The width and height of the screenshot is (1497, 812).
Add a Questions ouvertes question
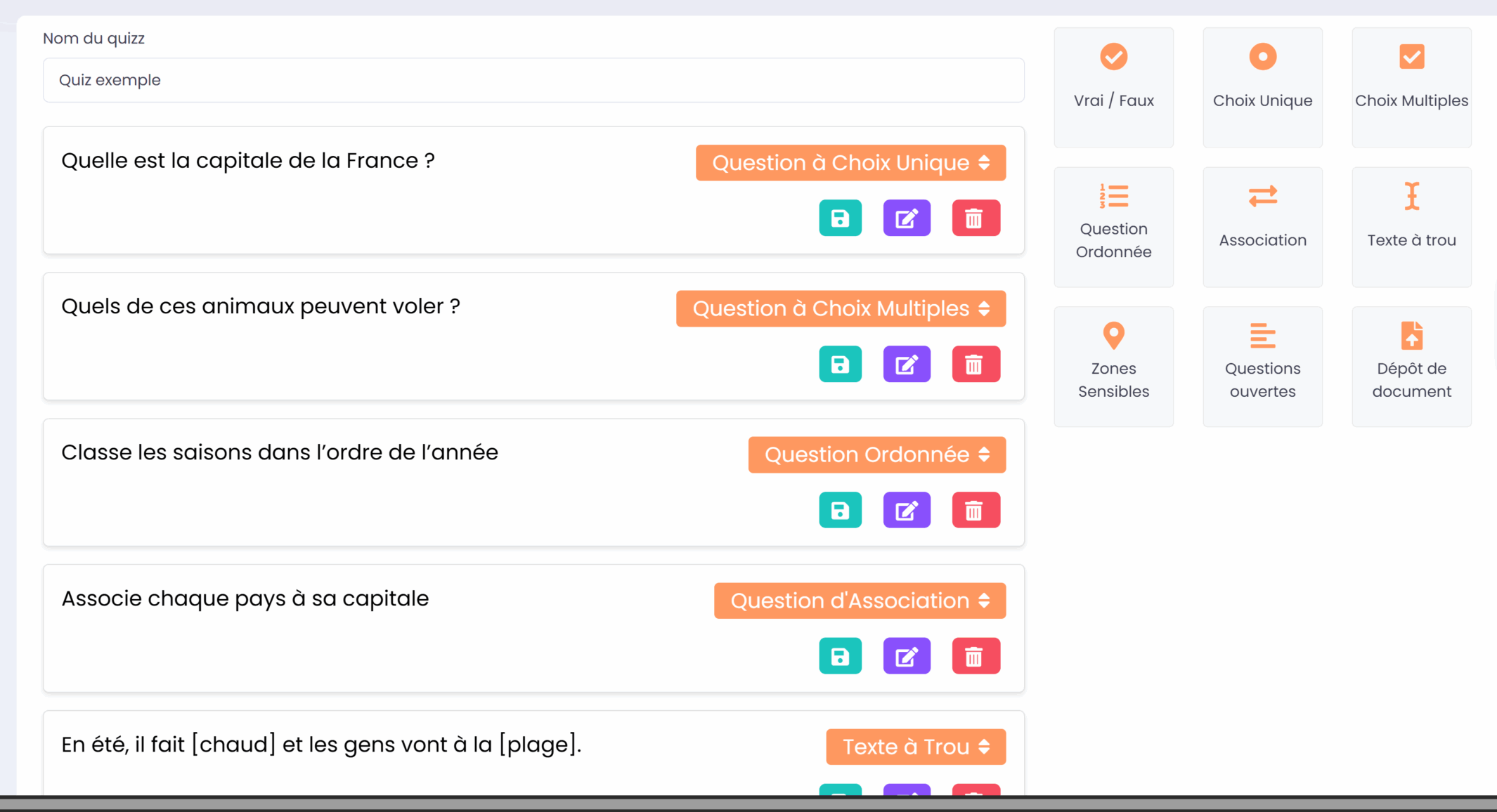1262,366
